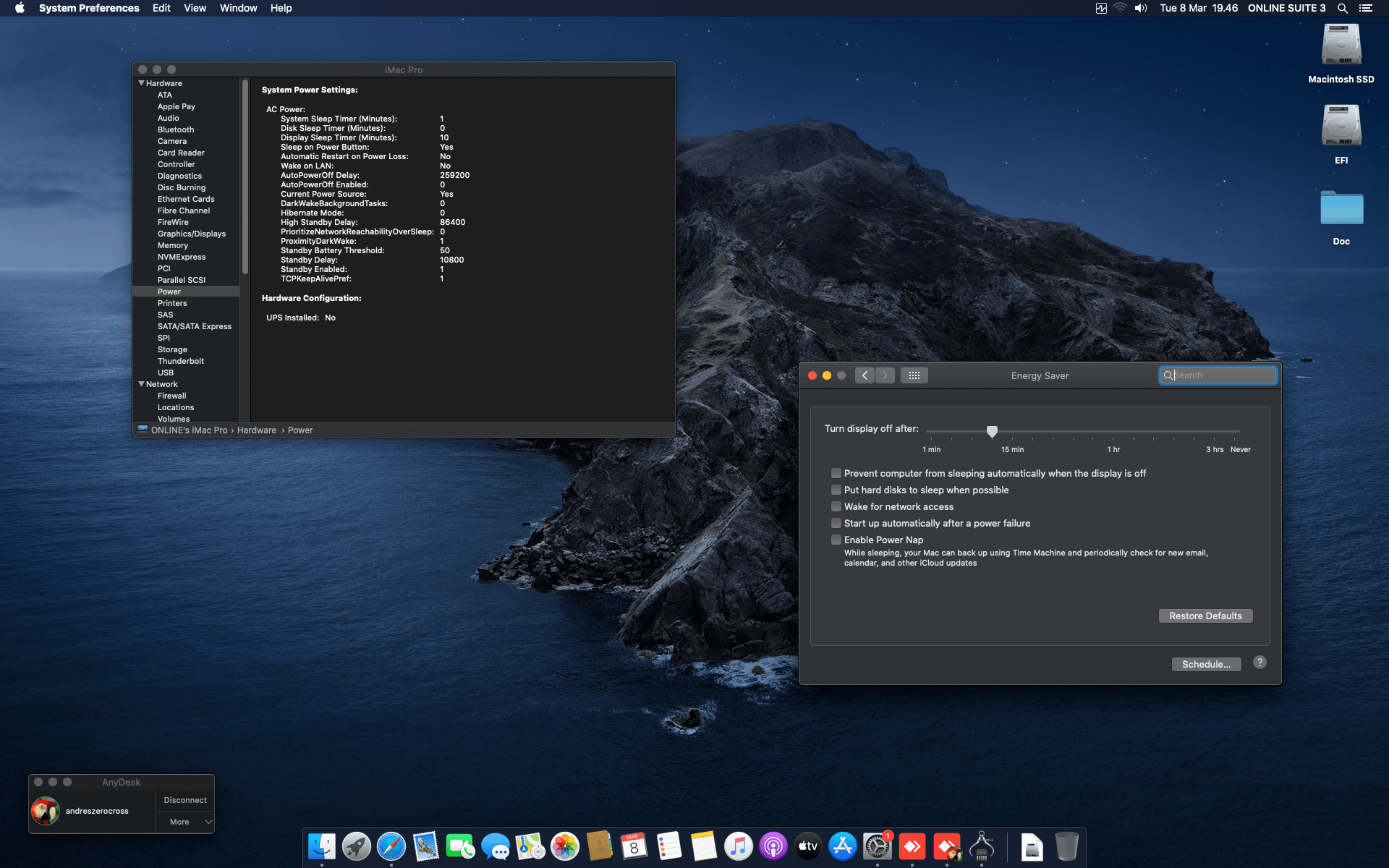Click Schedule in Energy Saver
The image size is (1389, 868).
(1206, 663)
